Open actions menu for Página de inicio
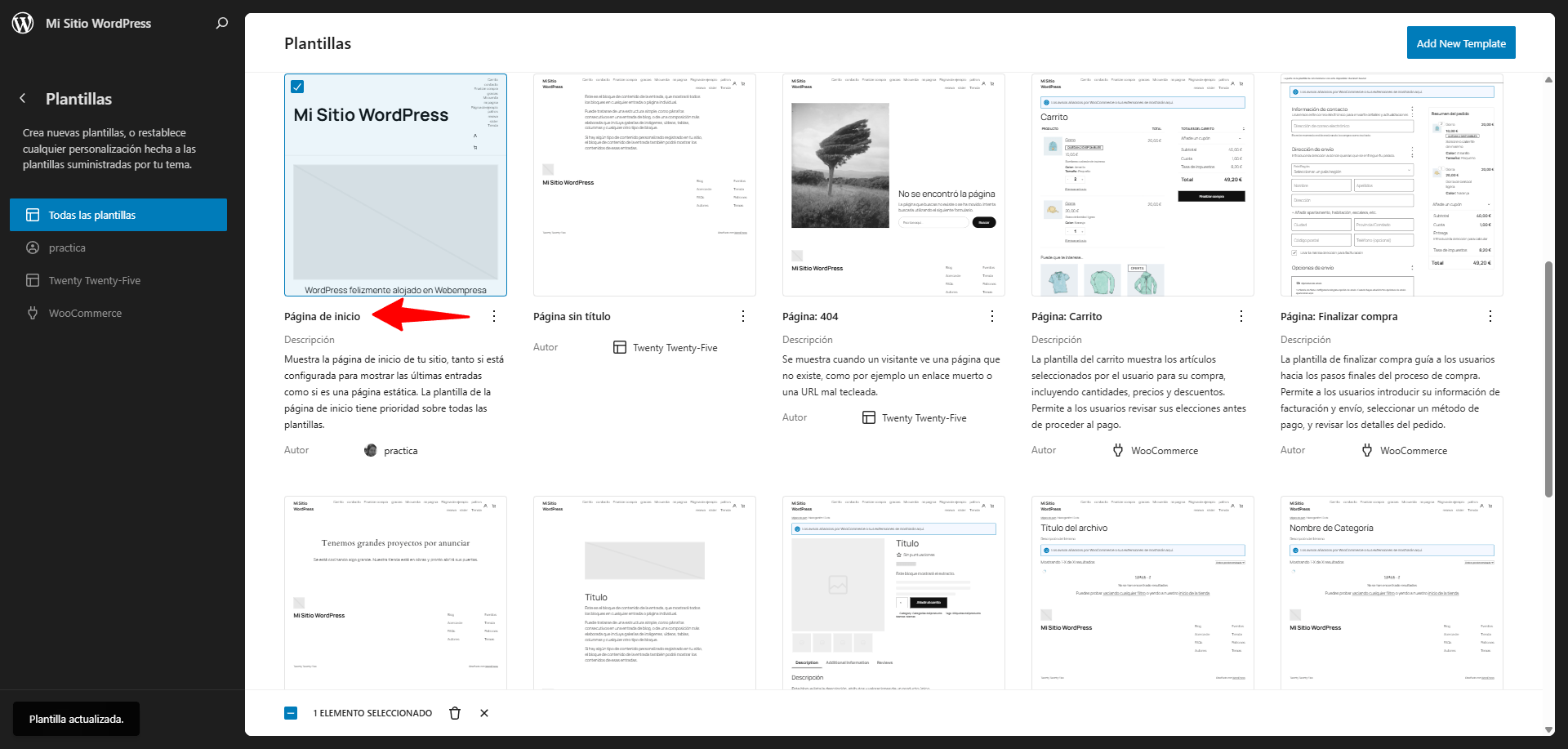Viewport: 1568px width, 749px height. click(x=494, y=316)
